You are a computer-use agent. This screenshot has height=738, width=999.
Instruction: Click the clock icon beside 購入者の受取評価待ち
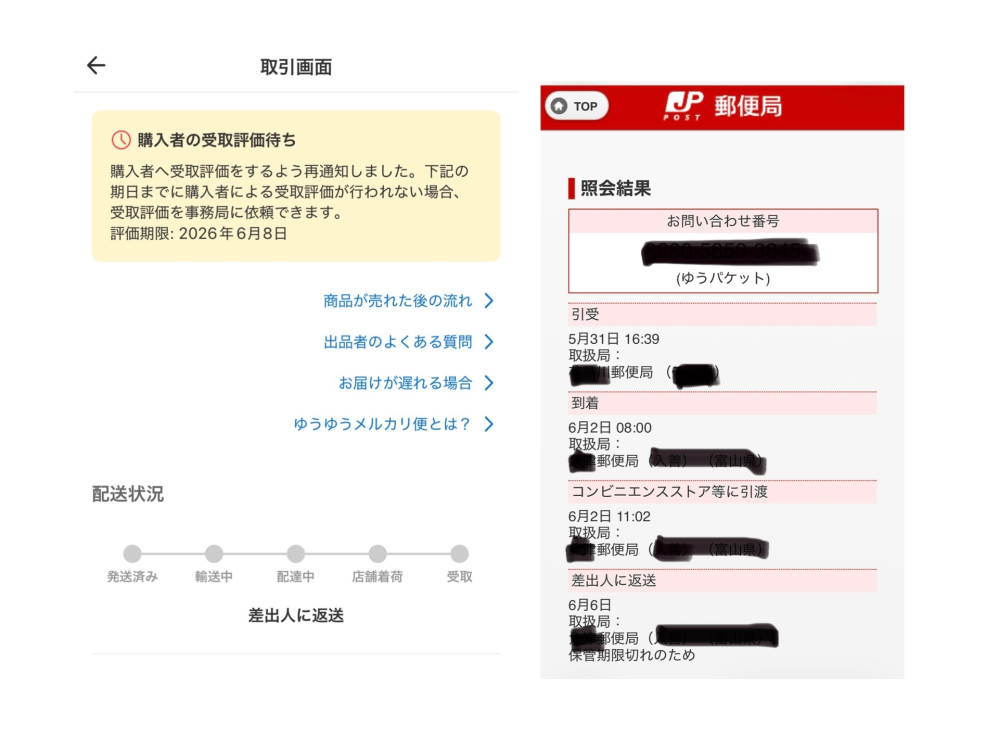[x=121, y=140]
